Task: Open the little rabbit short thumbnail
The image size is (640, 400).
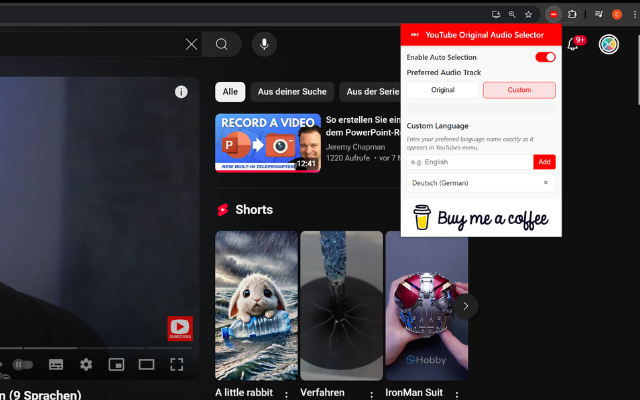Action: click(x=257, y=306)
